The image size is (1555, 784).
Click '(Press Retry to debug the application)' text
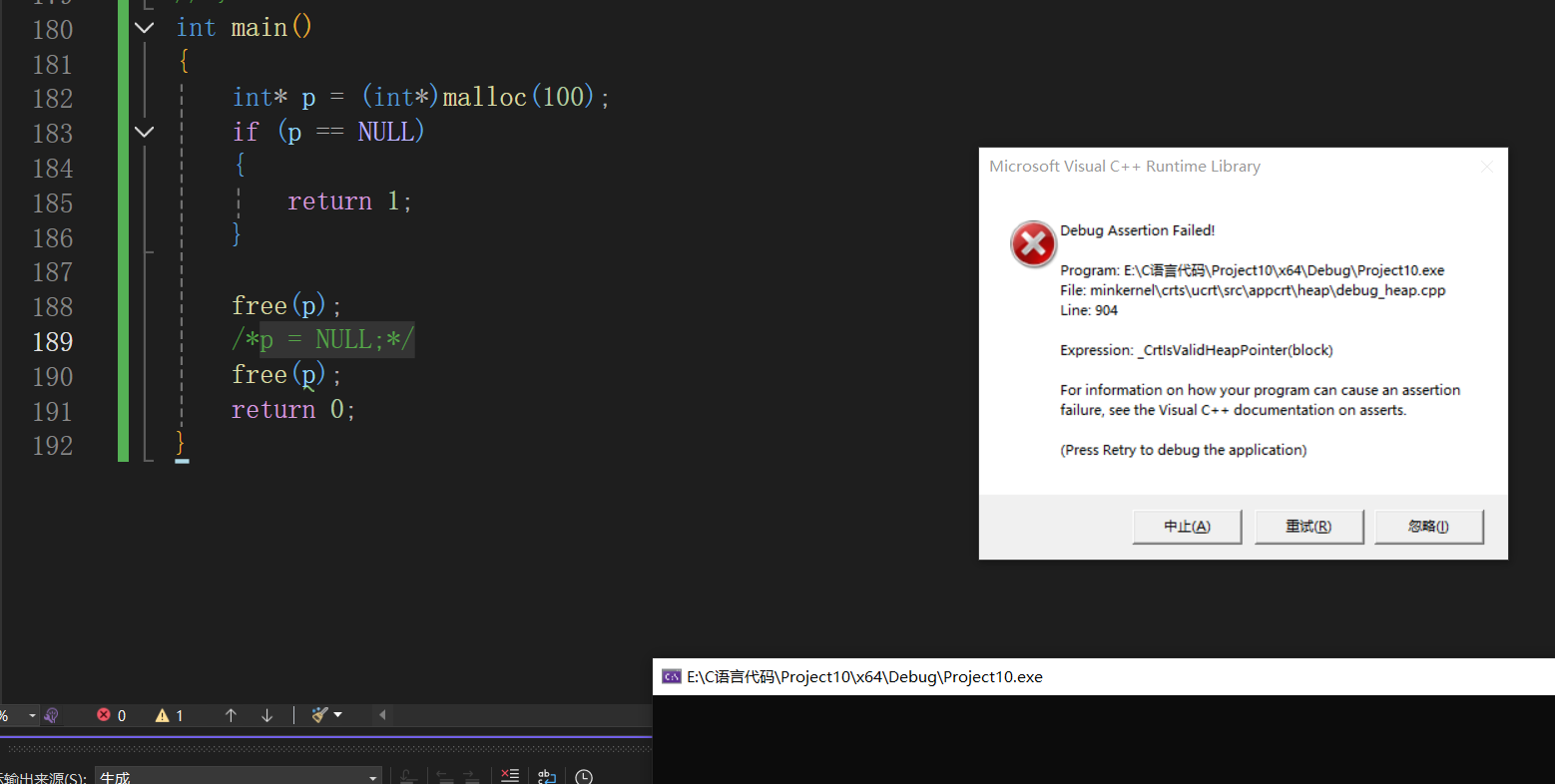coord(1183,450)
